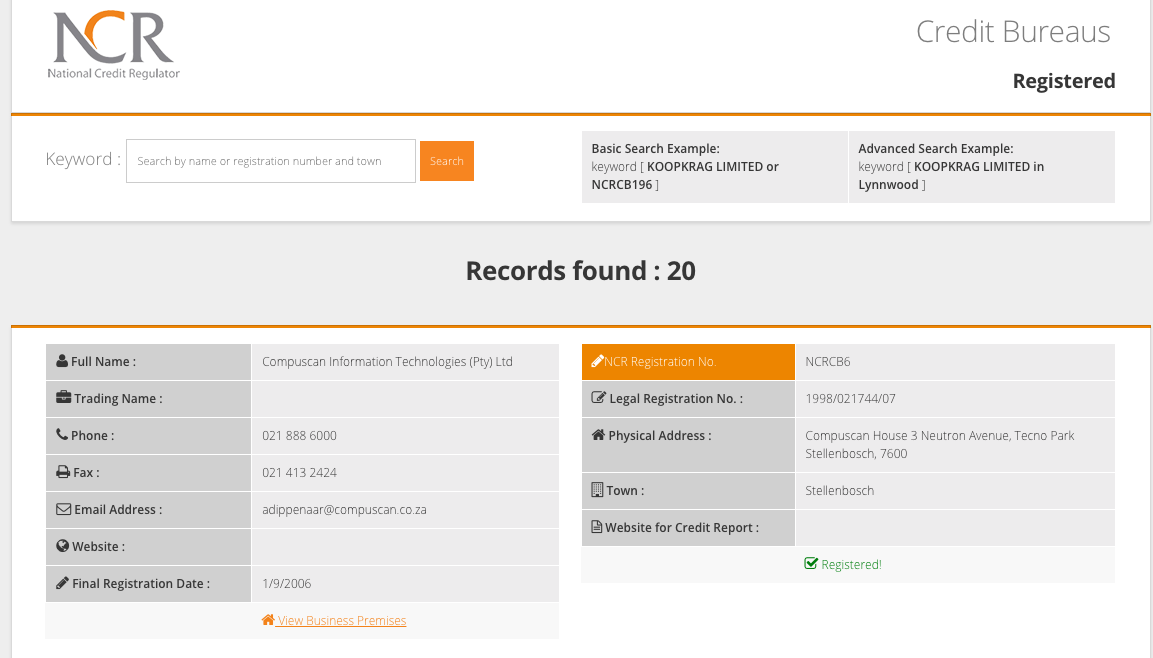
Task: Click the bold Registered heading at top right
Action: click(x=1064, y=81)
